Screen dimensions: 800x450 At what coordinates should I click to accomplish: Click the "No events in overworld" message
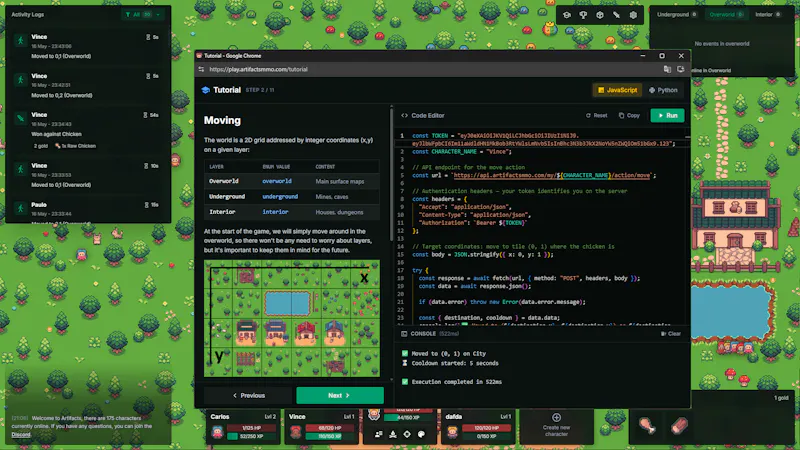pos(722,44)
